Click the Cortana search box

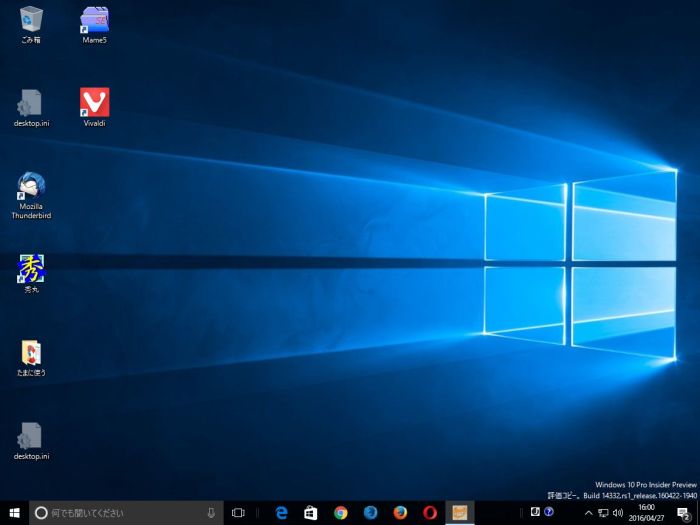click(120, 512)
